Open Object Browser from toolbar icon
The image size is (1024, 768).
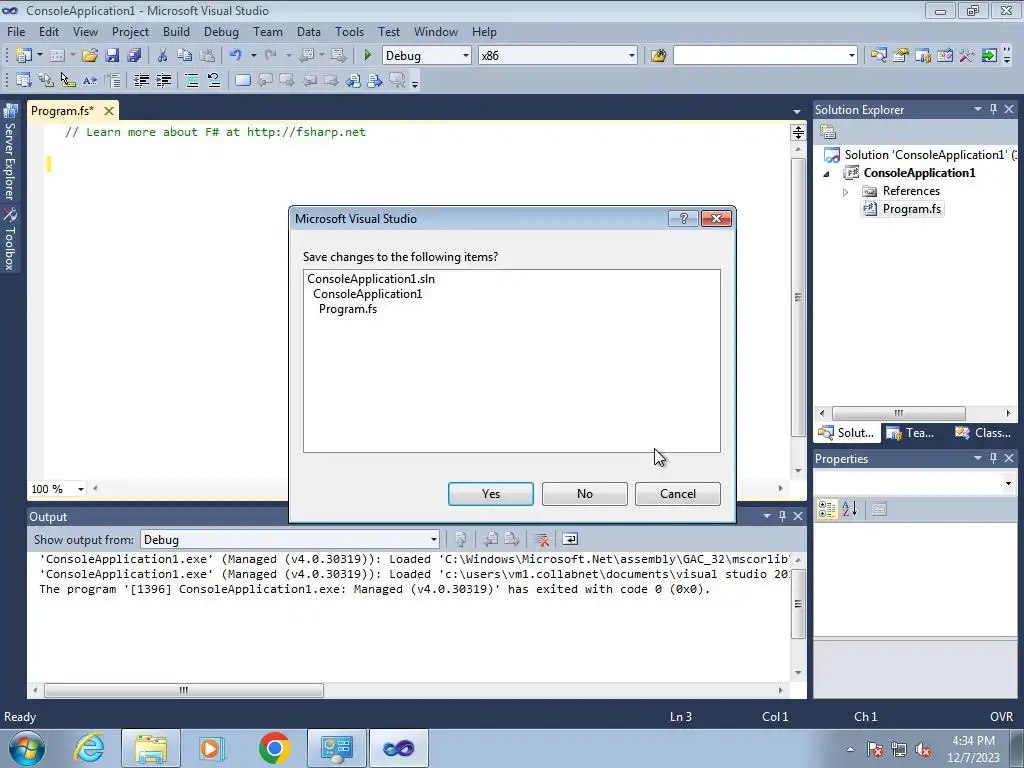(x=944, y=56)
